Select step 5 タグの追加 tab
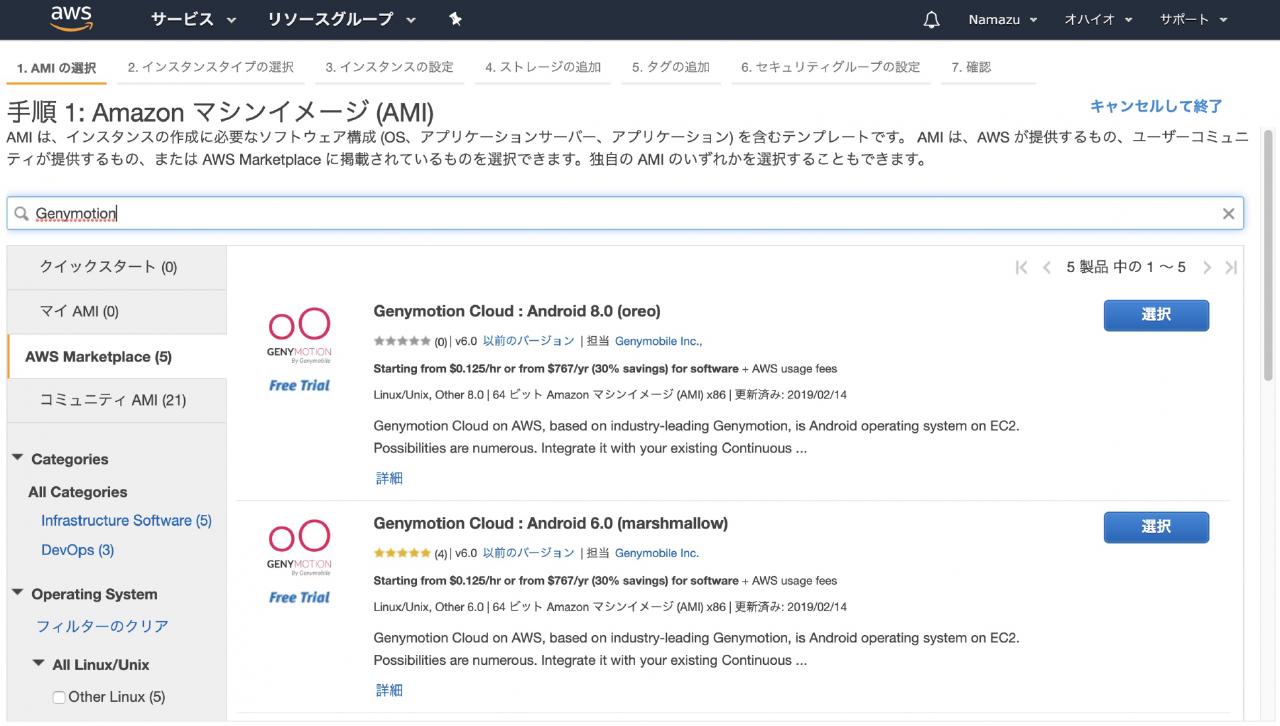 (x=671, y=67)
